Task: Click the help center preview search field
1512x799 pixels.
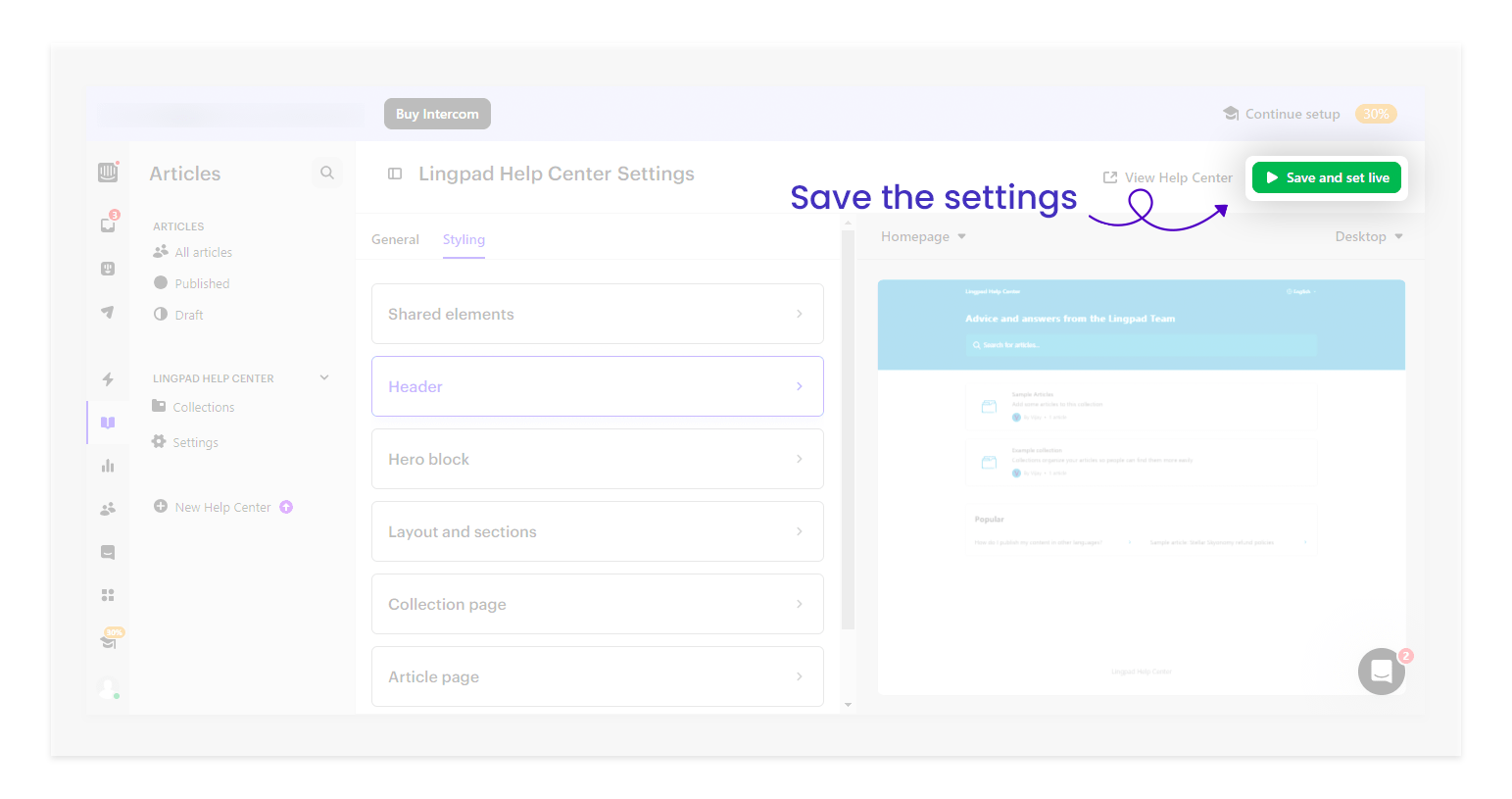Action: (1142, 345)
